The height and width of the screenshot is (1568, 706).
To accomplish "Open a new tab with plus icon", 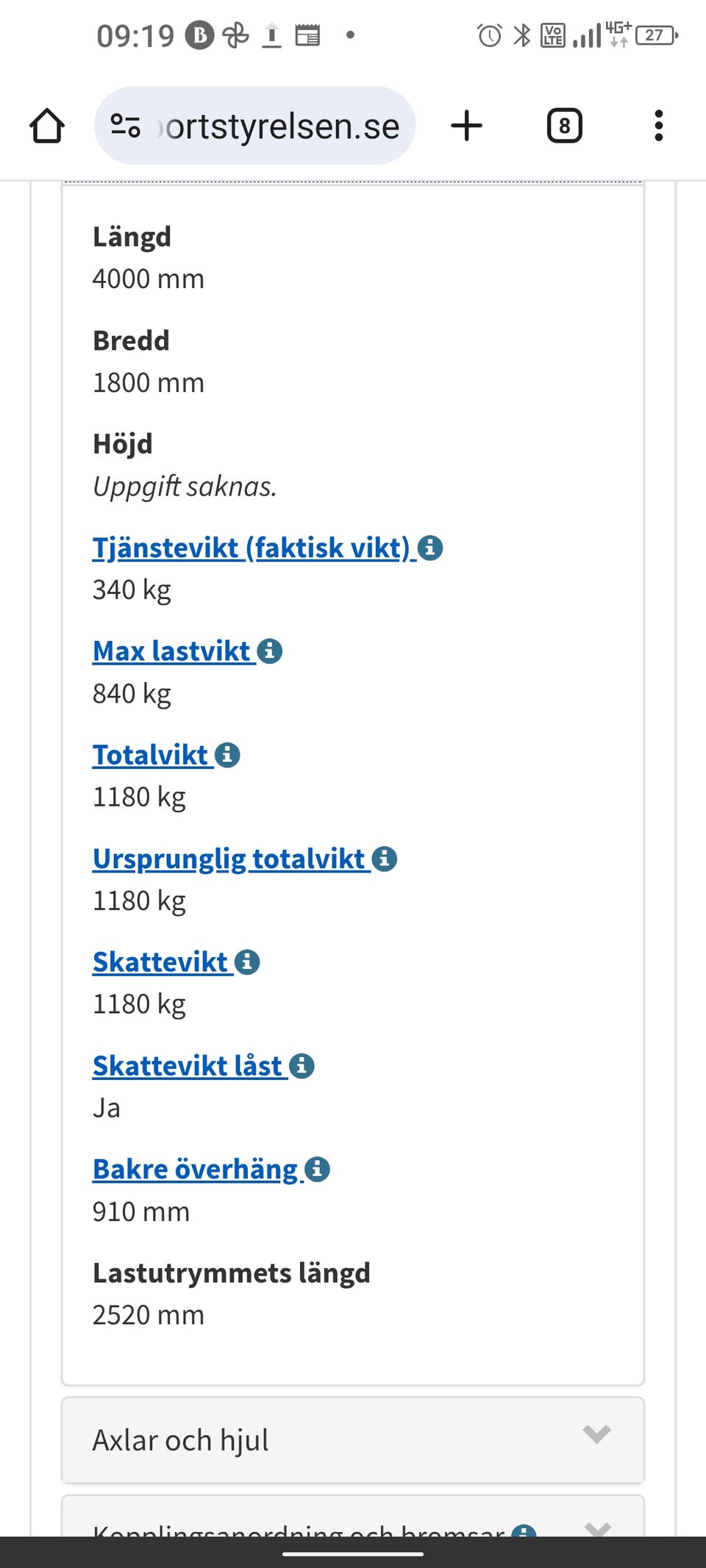I will 466,126.
